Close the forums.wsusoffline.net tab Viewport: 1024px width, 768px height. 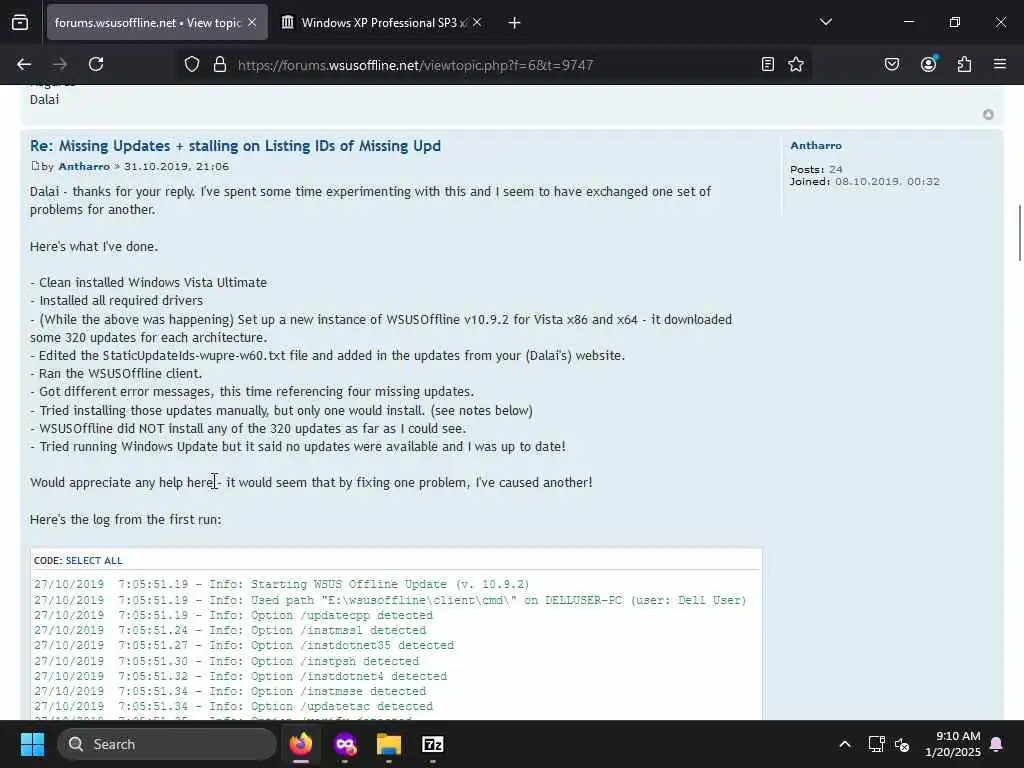252,23
